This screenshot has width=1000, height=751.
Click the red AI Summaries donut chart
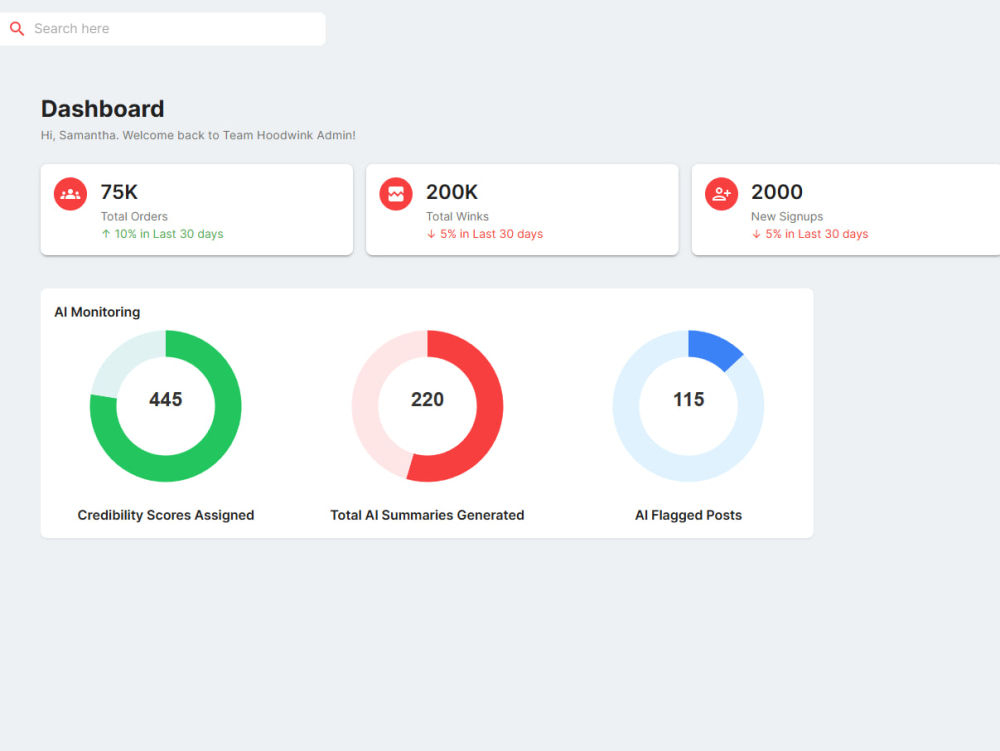coord(427,405)
